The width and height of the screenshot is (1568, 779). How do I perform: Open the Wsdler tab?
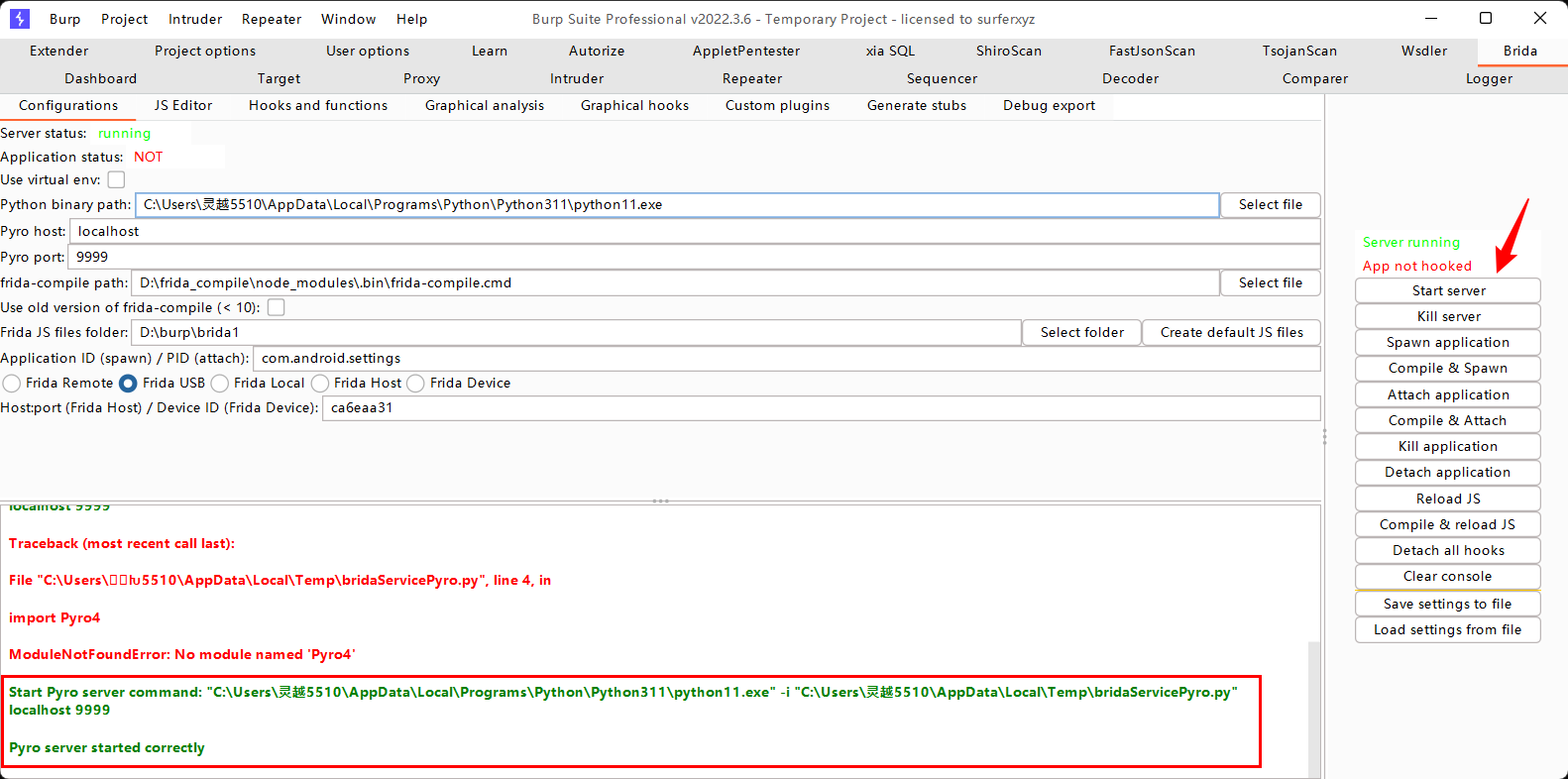click(x=1424, y=51)
